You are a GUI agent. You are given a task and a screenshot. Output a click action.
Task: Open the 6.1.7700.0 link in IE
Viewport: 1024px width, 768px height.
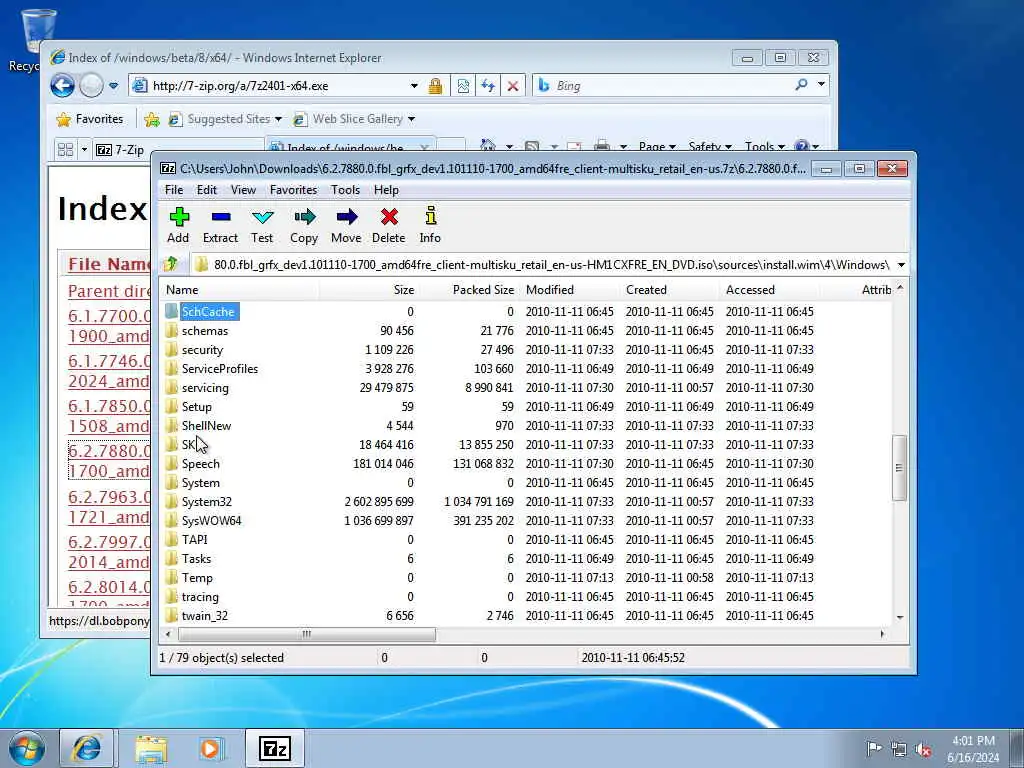tap(108, 326)
